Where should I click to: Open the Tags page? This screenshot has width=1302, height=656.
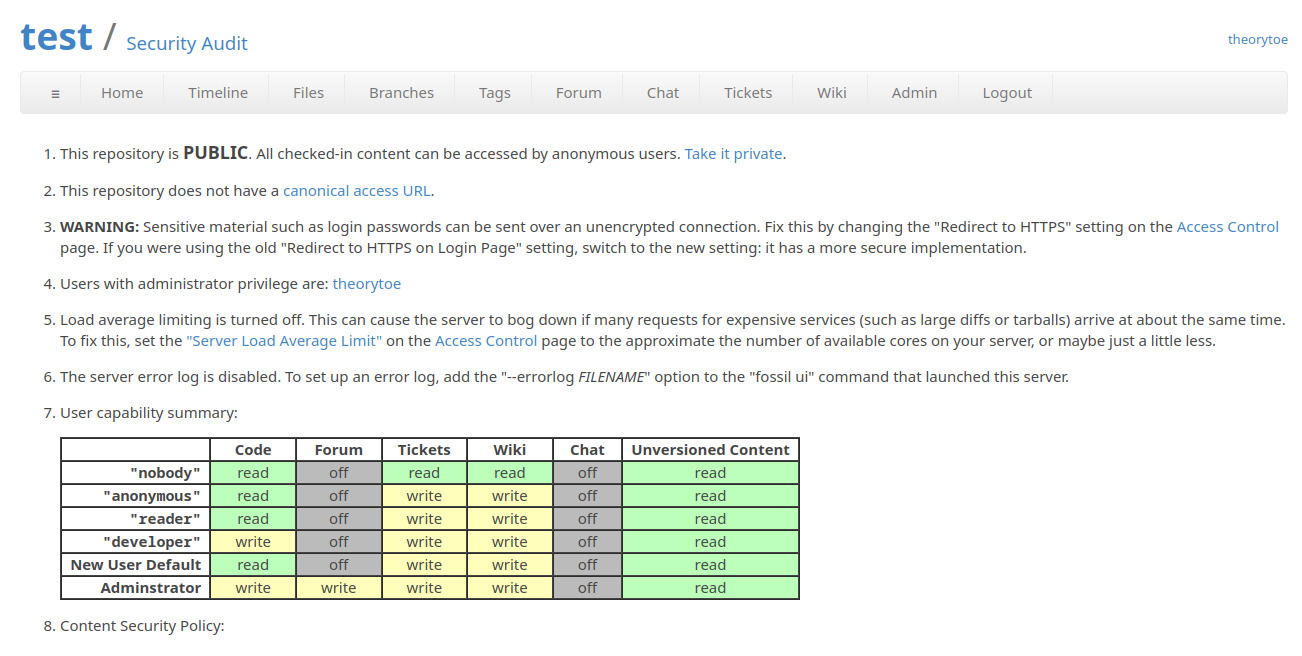pyautogui.click(x=494, y=92)
